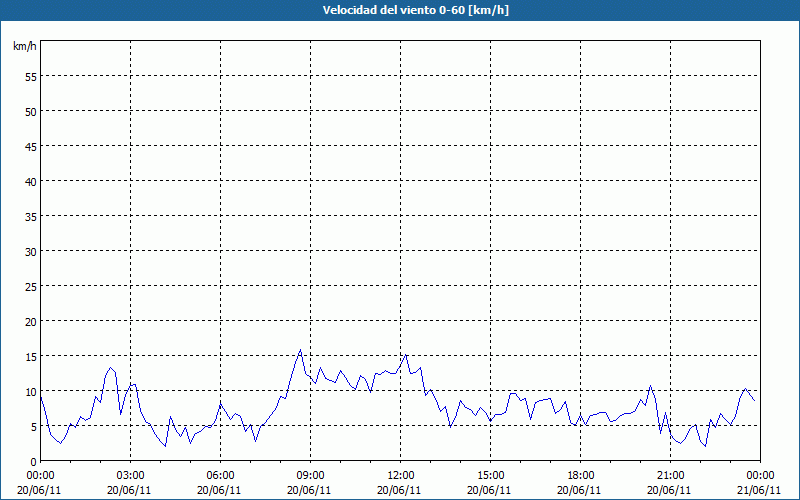
Task: Click the '12:00' x-axis time label
Action: (x=401, y=476)
